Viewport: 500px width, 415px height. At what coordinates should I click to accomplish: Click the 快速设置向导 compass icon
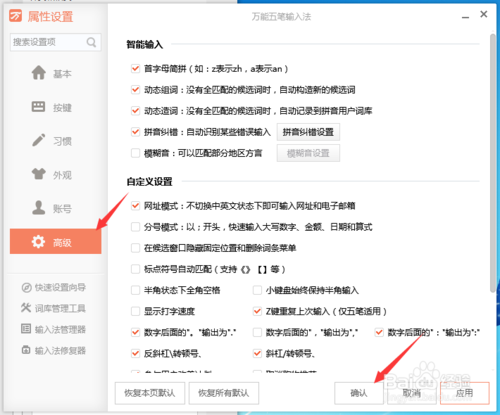pyautogui.click(x=26, y=287)
